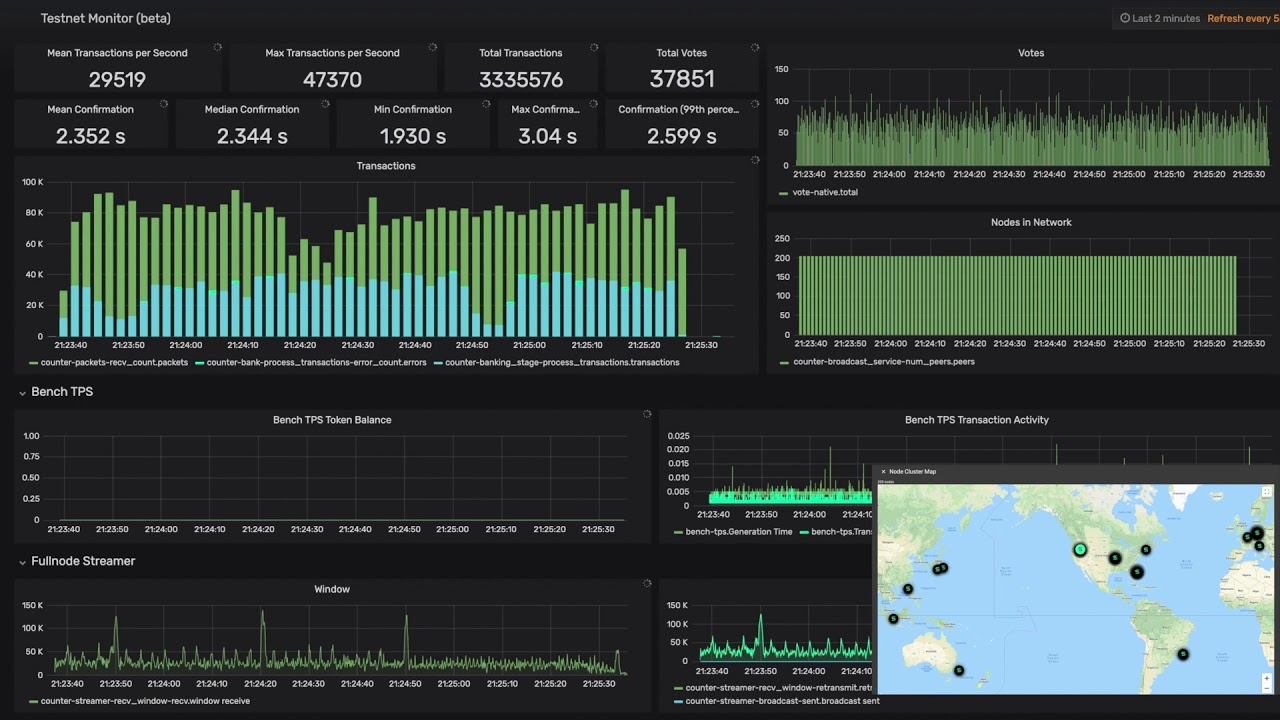Open the Refresh every interval selector
The image size is (1280, 720).
point(1243,18)
